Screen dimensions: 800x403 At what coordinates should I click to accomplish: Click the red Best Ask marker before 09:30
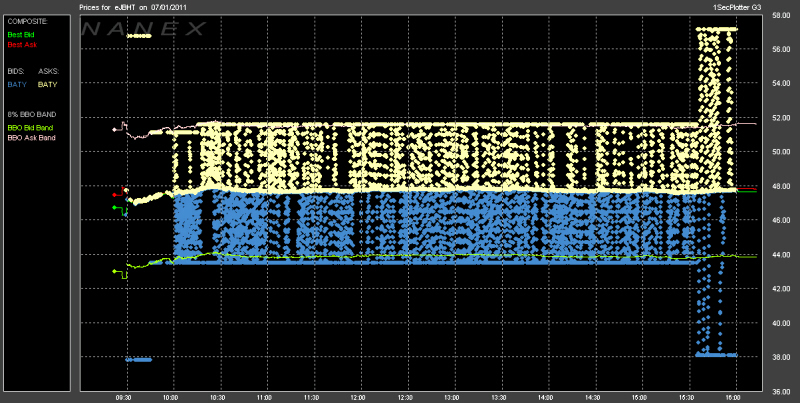coord(114,195)
